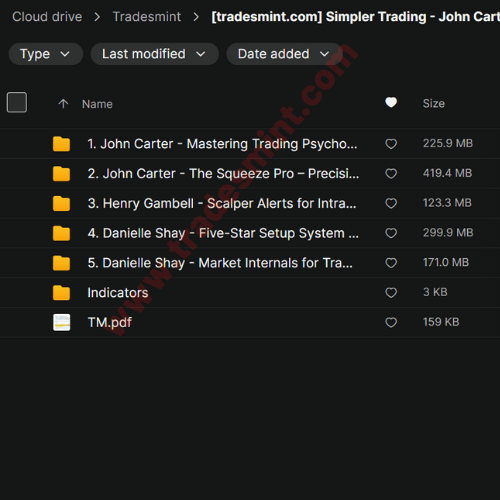Viewport: 500px width, 500px height.
Task: Open '4. Danielle Shay - Five-Star Setup System' folder
Action: [223, 233]
